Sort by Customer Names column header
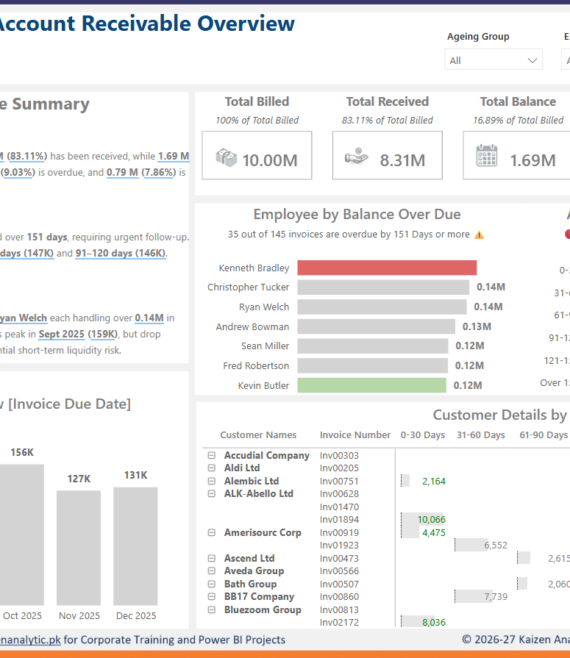Image resolution: width=570 pixels, height=658 pixels. (258, 435)
